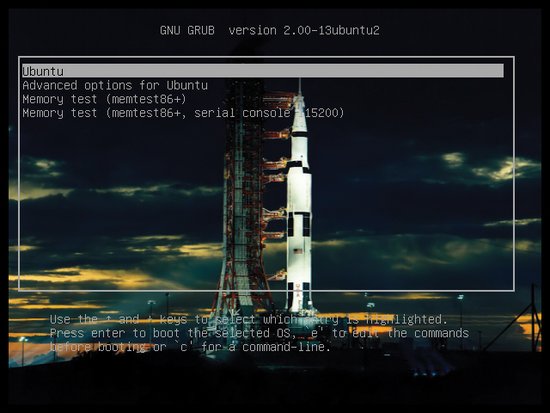Click the 'Use the ↑ and ↓ keys' instruction line
This screenshot has width=550, height=413.
click(248, 319)
